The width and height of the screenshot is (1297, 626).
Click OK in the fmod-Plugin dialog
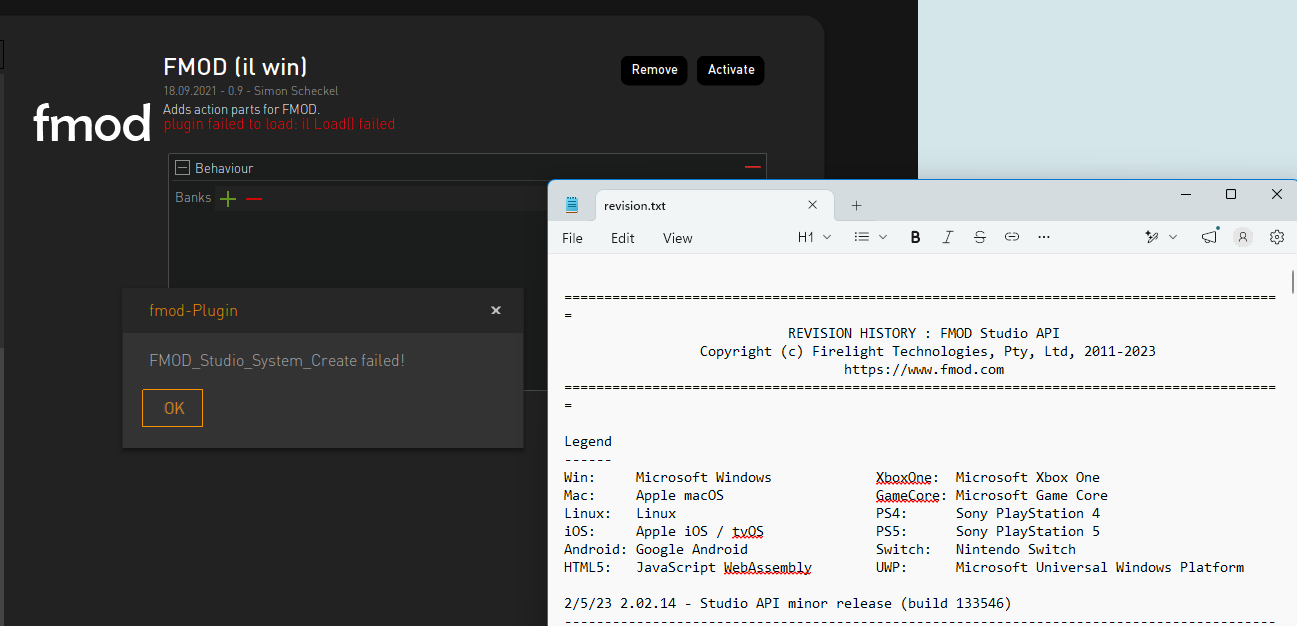(x=173, y=408)
